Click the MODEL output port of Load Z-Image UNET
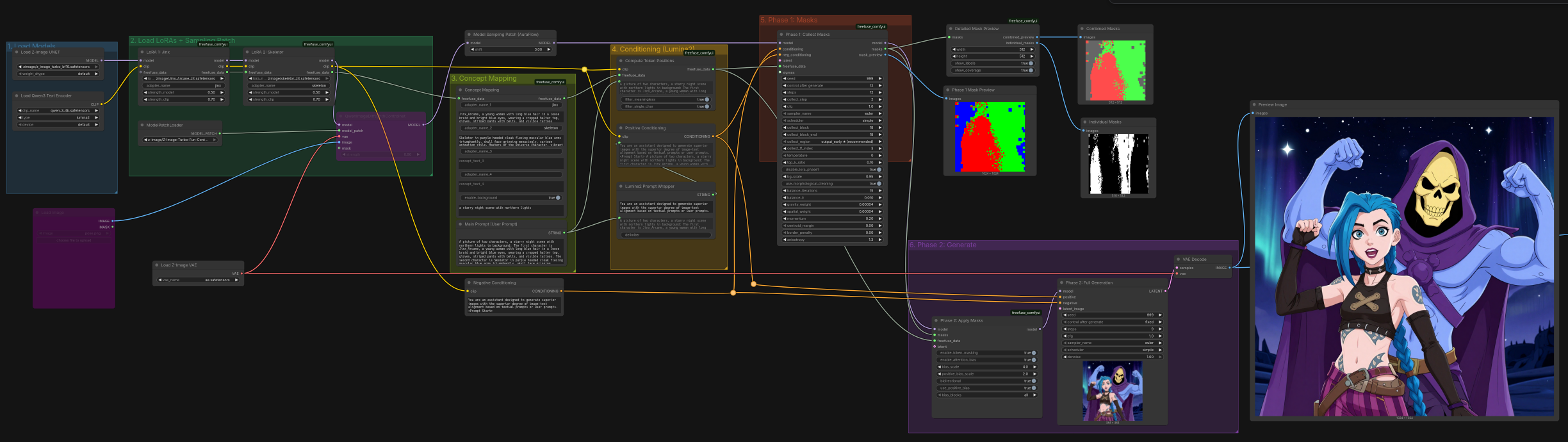1568x442 pixels. point(101,61)
